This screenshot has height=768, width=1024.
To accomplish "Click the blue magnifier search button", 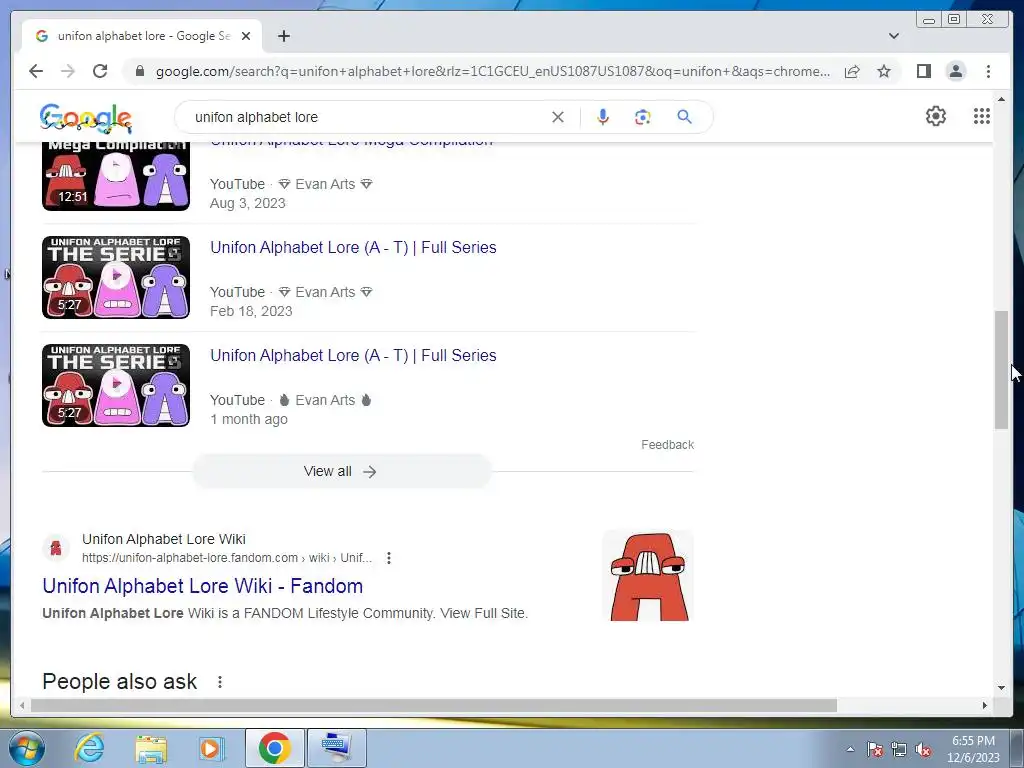I will (x=684, y=117).
